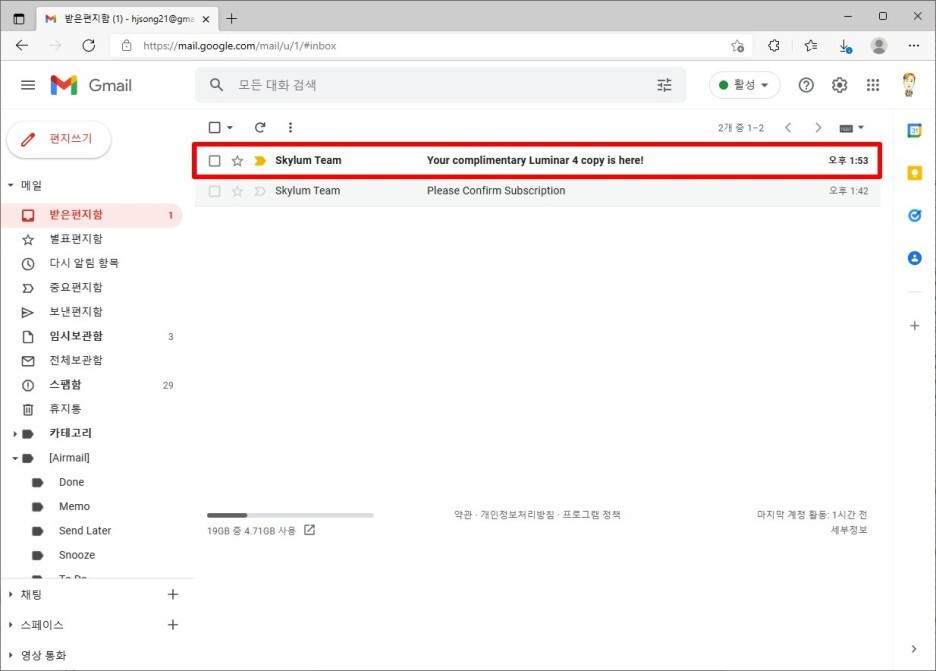
Task: Open the Gmail main menu hamburger icon
Action: coord(28,85)
